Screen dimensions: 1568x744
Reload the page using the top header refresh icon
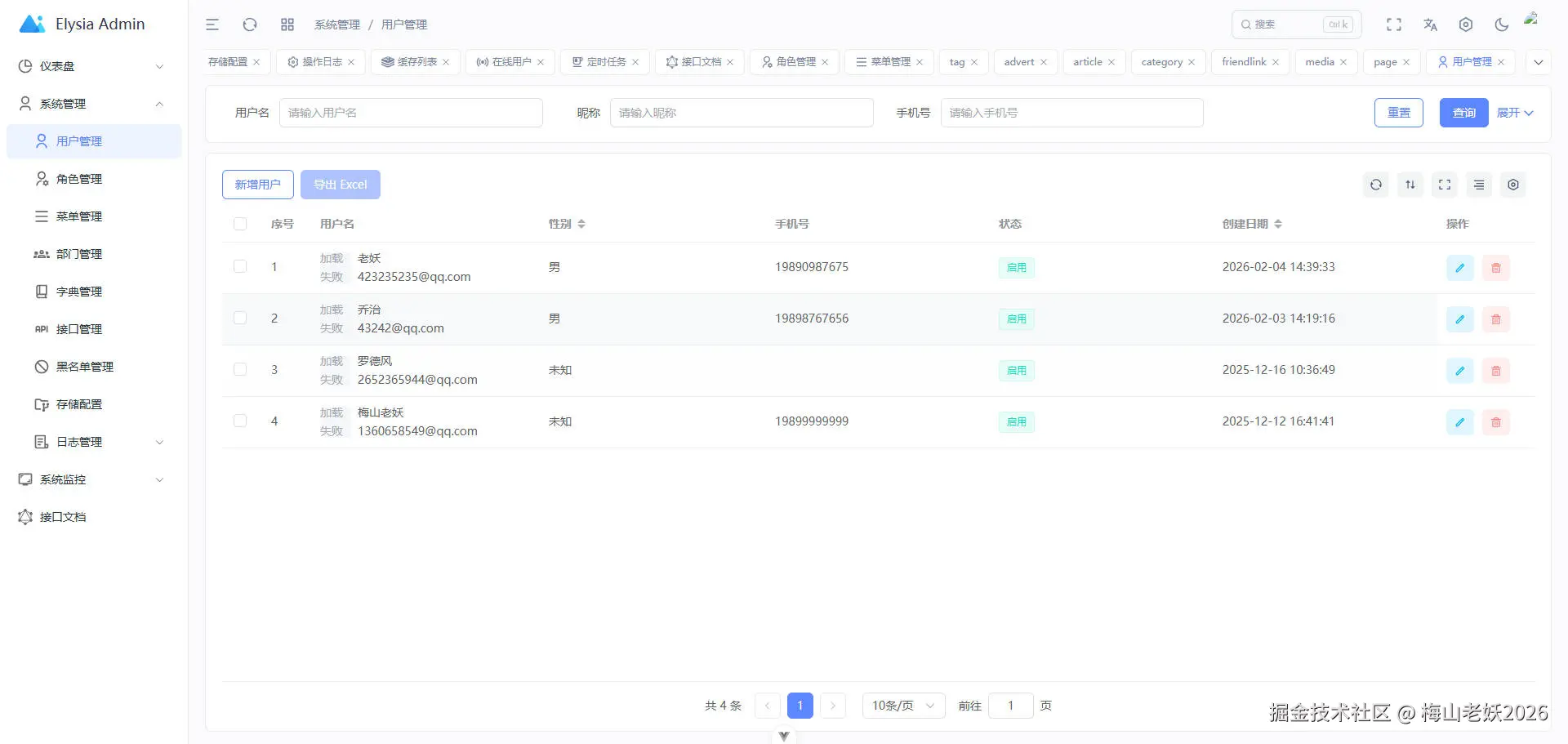[x=250, y=25]
